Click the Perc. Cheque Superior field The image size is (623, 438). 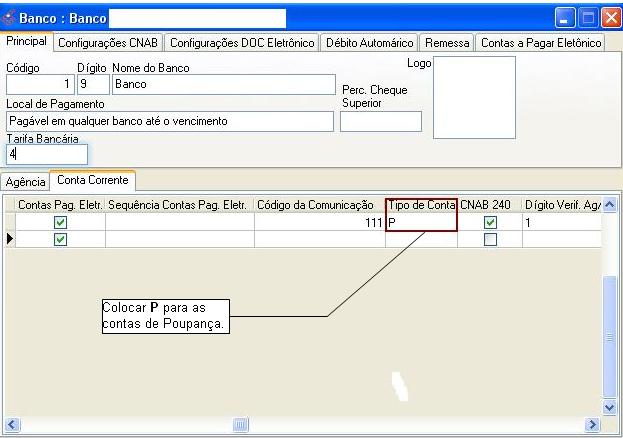[x=380, y=121]
